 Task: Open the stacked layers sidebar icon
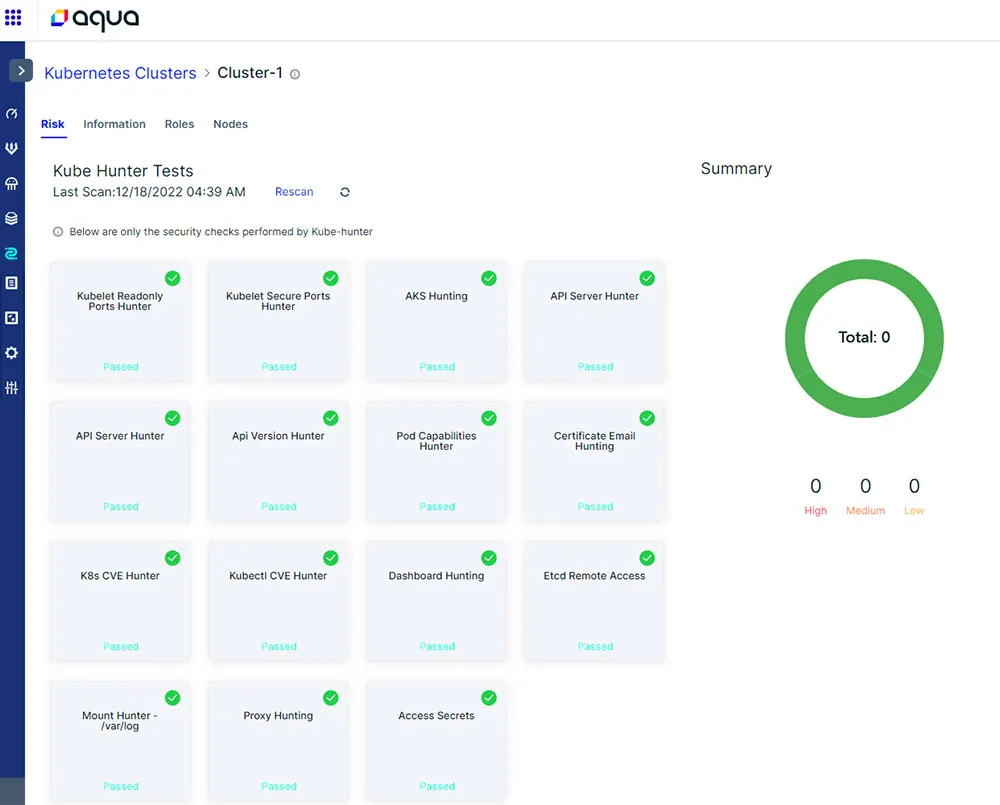[11, 219]
